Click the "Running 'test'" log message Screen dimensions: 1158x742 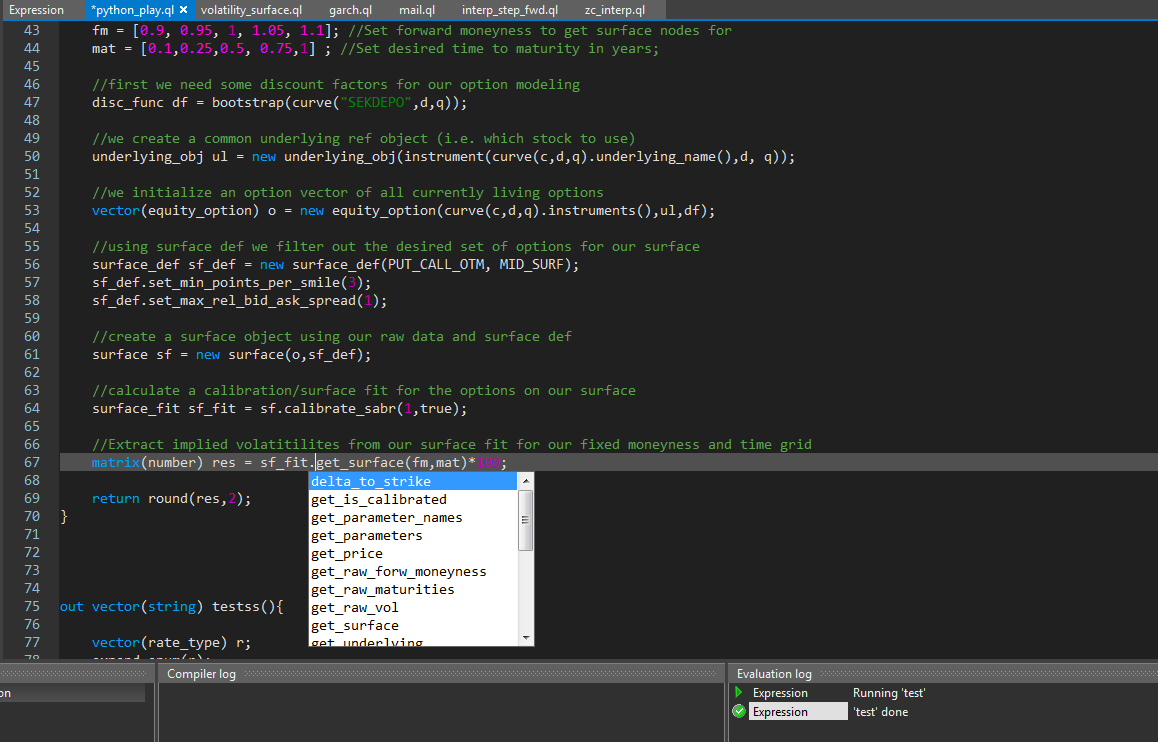pyautogui.click(x=888, y=693)
